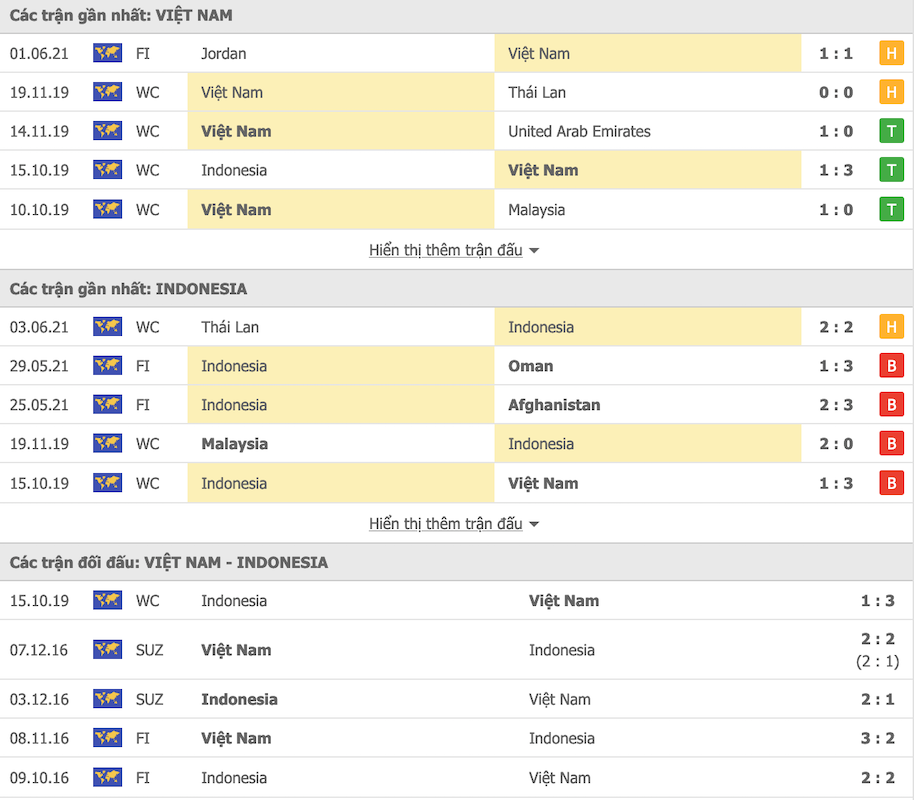
Task: Click the world flag icon for Jordan match
Action: [107, 53]
